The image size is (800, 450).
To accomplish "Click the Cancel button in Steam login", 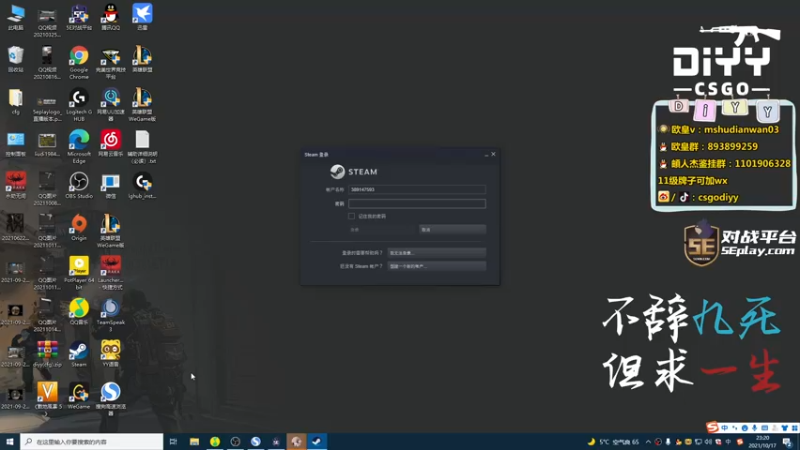I will [452, 230].
